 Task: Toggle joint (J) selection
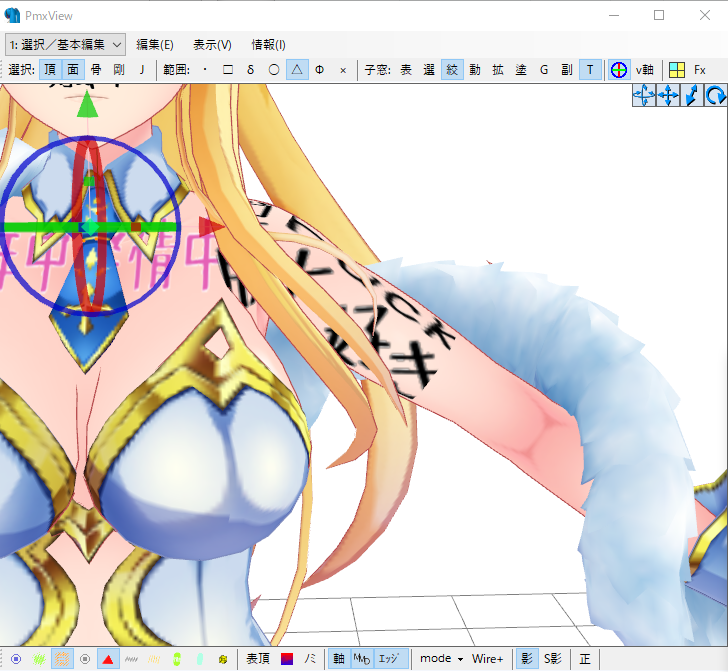click(142, 70)
